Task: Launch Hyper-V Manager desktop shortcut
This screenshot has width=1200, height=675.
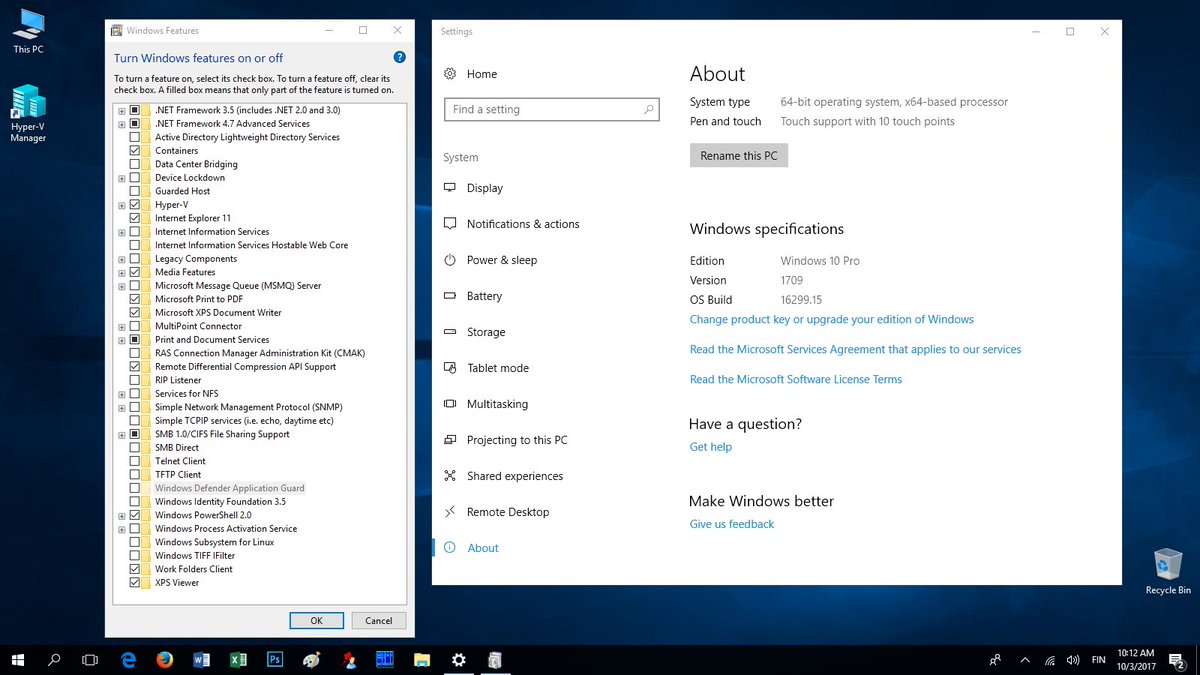Action: click(28, 113)
